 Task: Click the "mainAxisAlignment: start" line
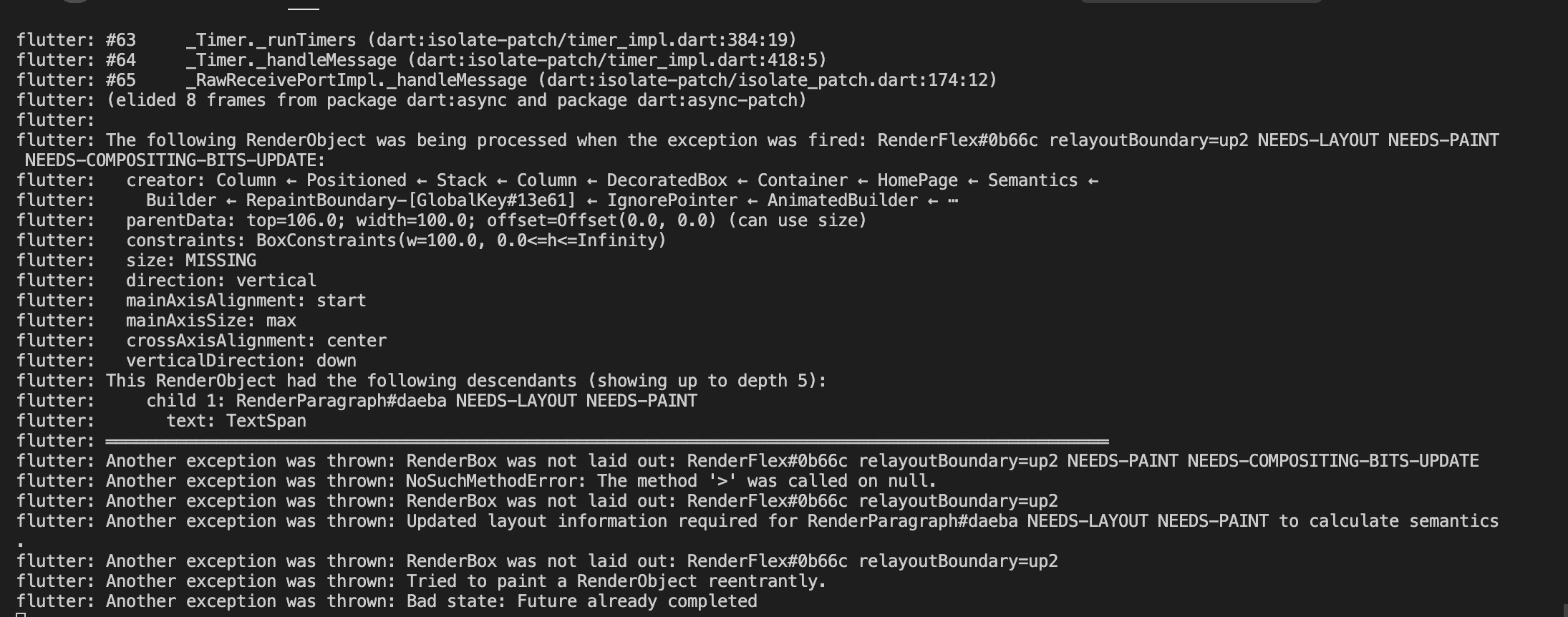(x=246, y=301)
